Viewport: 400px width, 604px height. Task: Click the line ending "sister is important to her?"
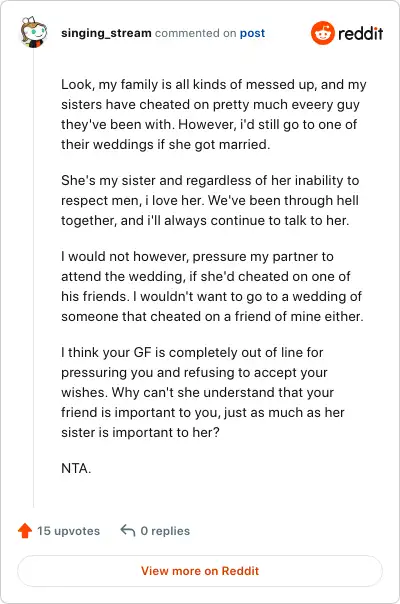click(140, 432)
